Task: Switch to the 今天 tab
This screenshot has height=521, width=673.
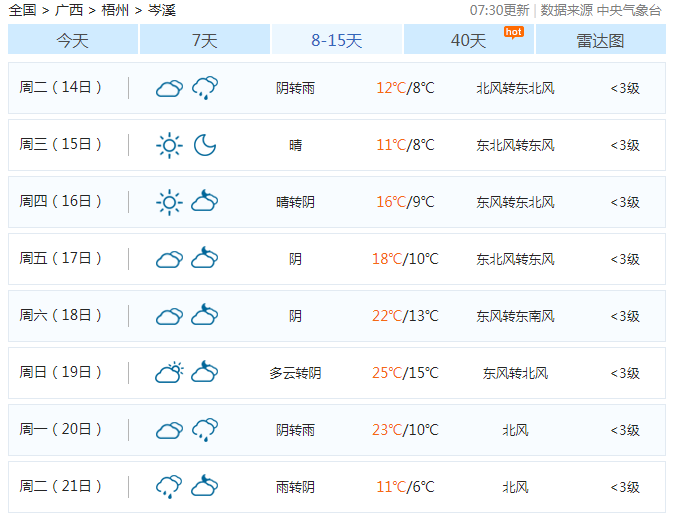Action: [73, 40]
